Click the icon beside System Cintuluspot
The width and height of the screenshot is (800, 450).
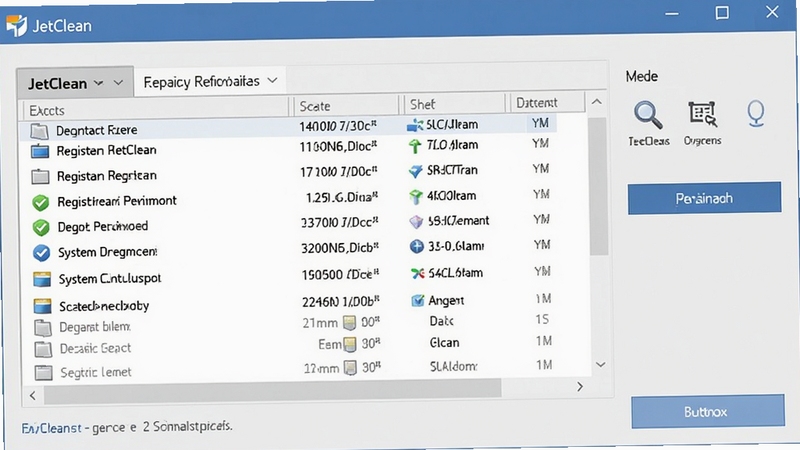[x=42, y=280]
